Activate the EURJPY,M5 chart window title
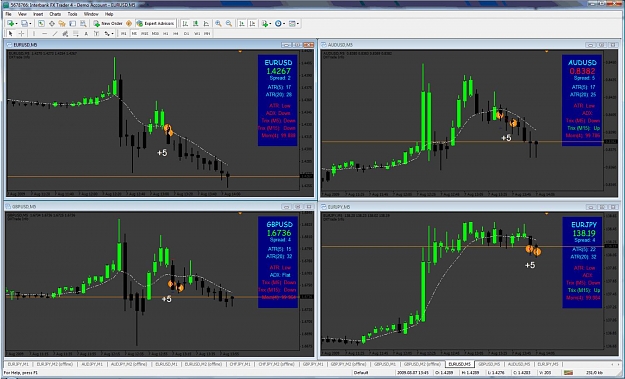The width and height of the screenshot is (625, 379). click(338, 207)
